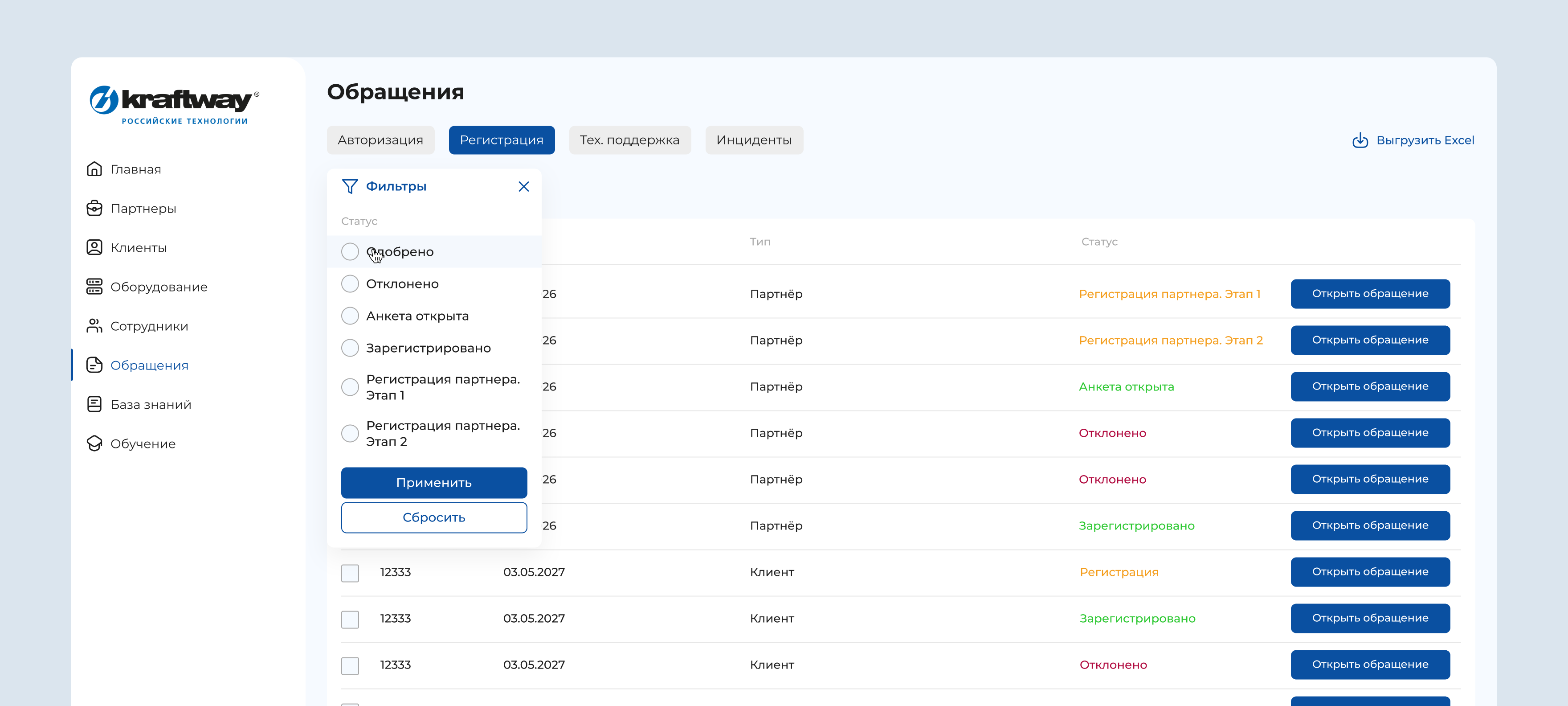
Task: Switch to the Регистрация tab
Action: click(502, 140)
